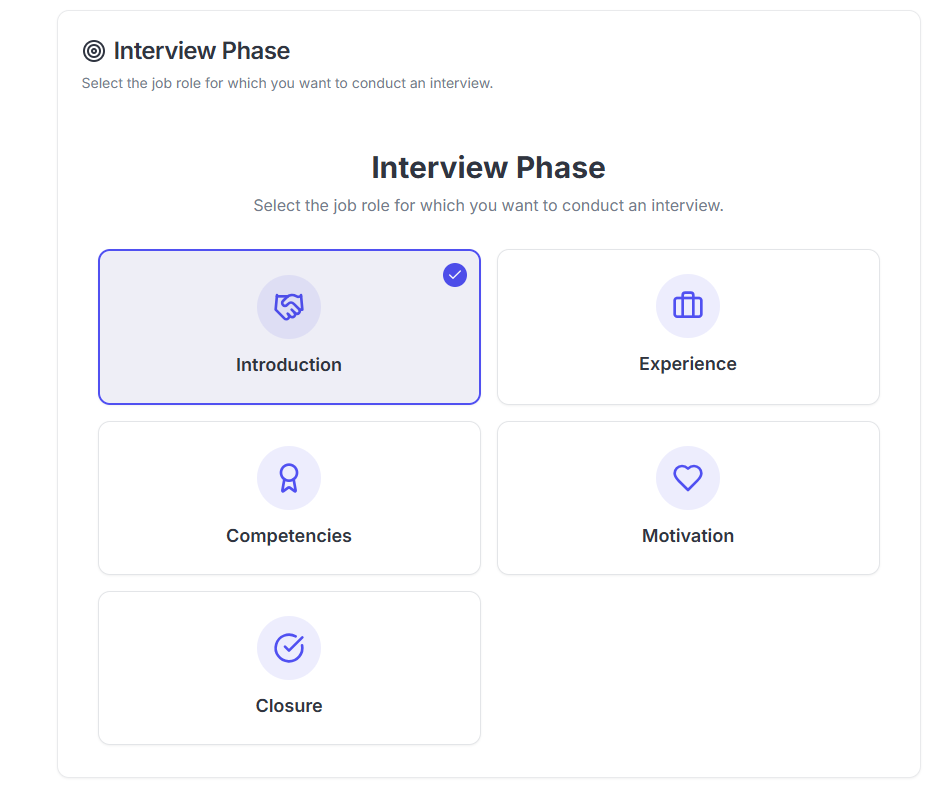Click the target icon beside the page title
This screenshot has height=802, width=949.
click(x=94, y=51)
